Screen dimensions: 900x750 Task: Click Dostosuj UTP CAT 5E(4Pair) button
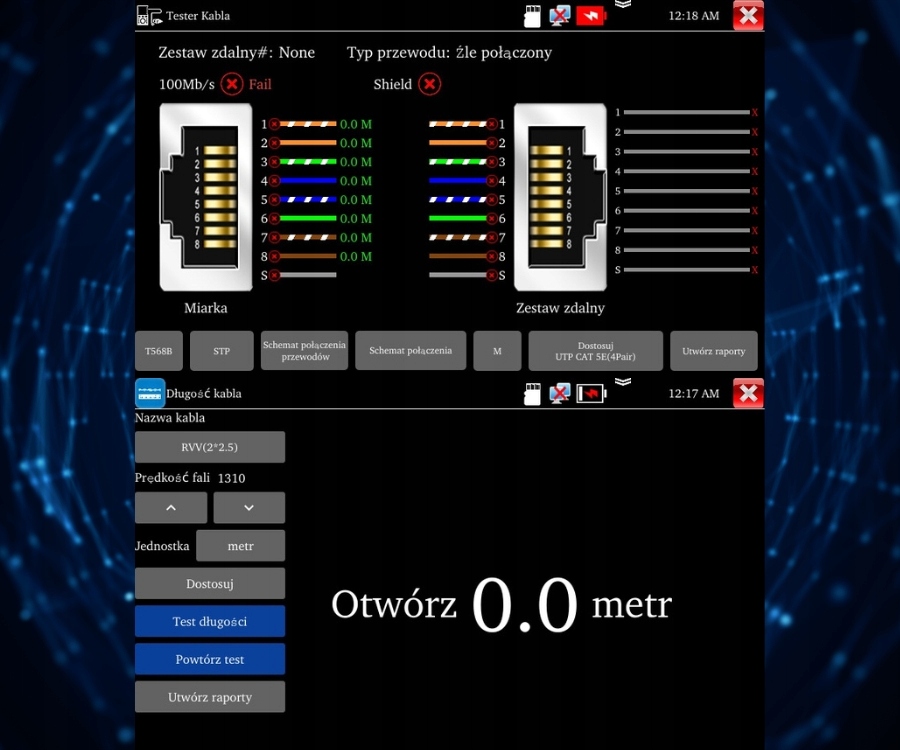click(x=595, y=351)
